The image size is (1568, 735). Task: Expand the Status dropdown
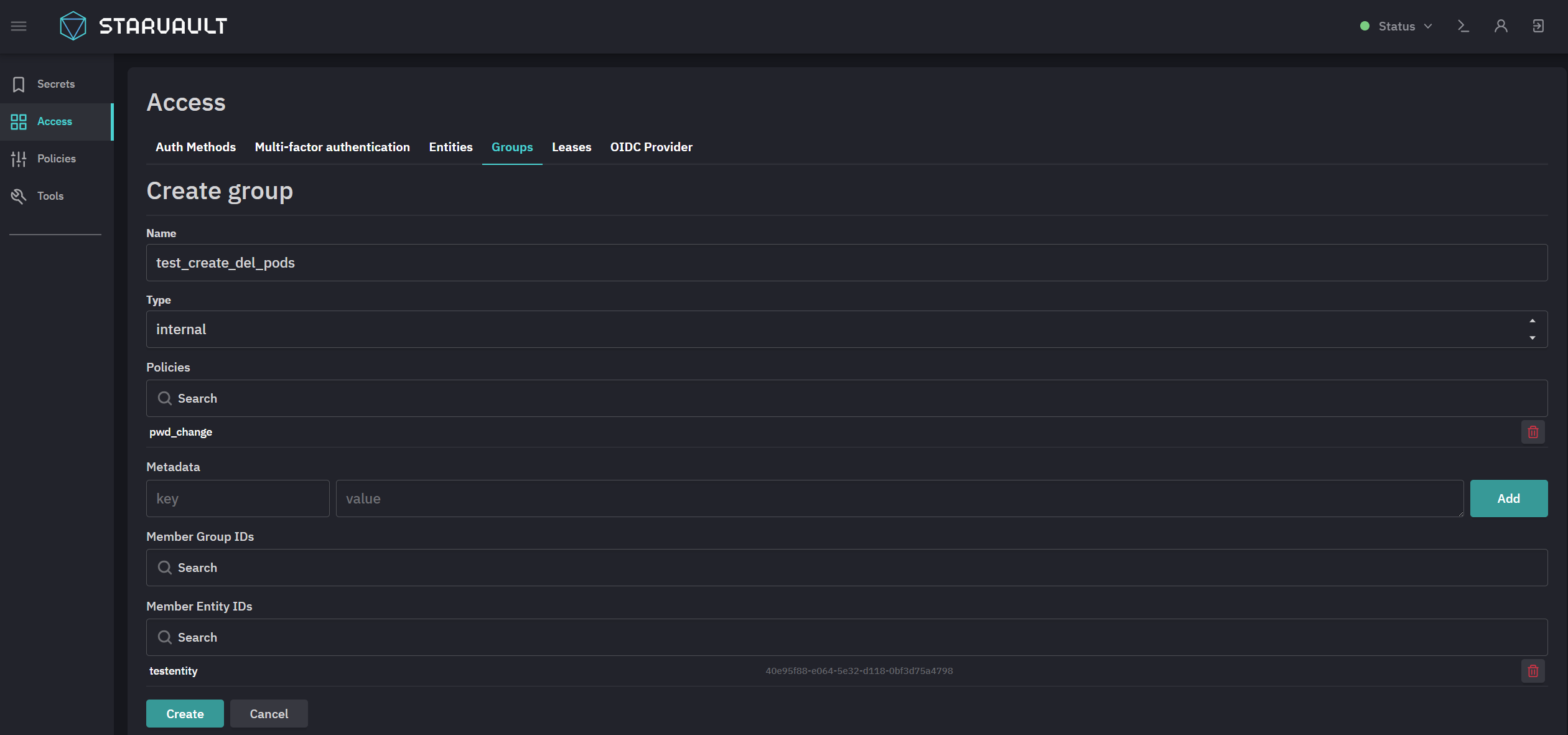1396,26
